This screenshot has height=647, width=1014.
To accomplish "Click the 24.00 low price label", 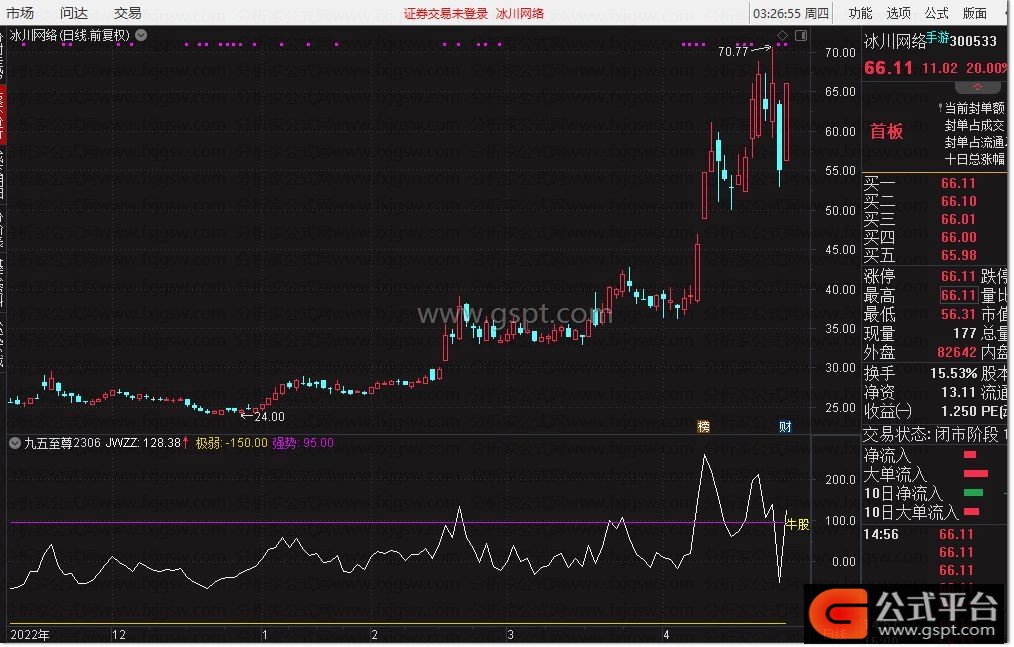I will point(269,417).
